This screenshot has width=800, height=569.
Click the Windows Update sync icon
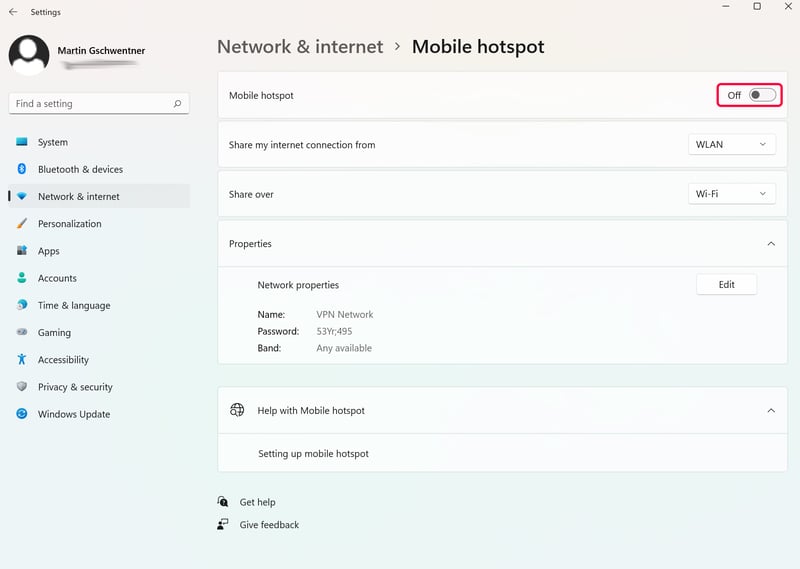[21, 414]
